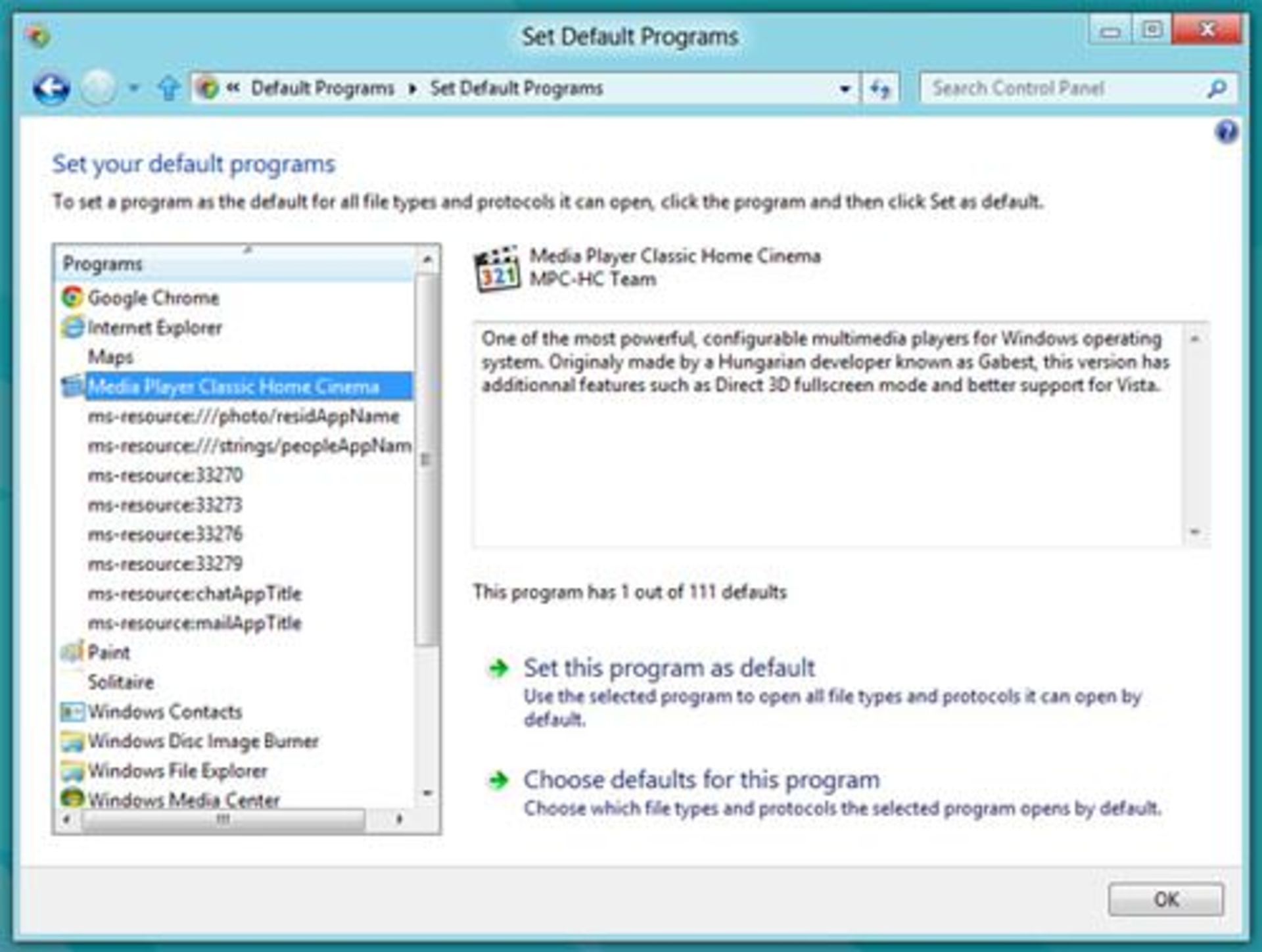Click programs list scroll up arrow
This screenshot has width=1262, height=952.
pos(427,260)
